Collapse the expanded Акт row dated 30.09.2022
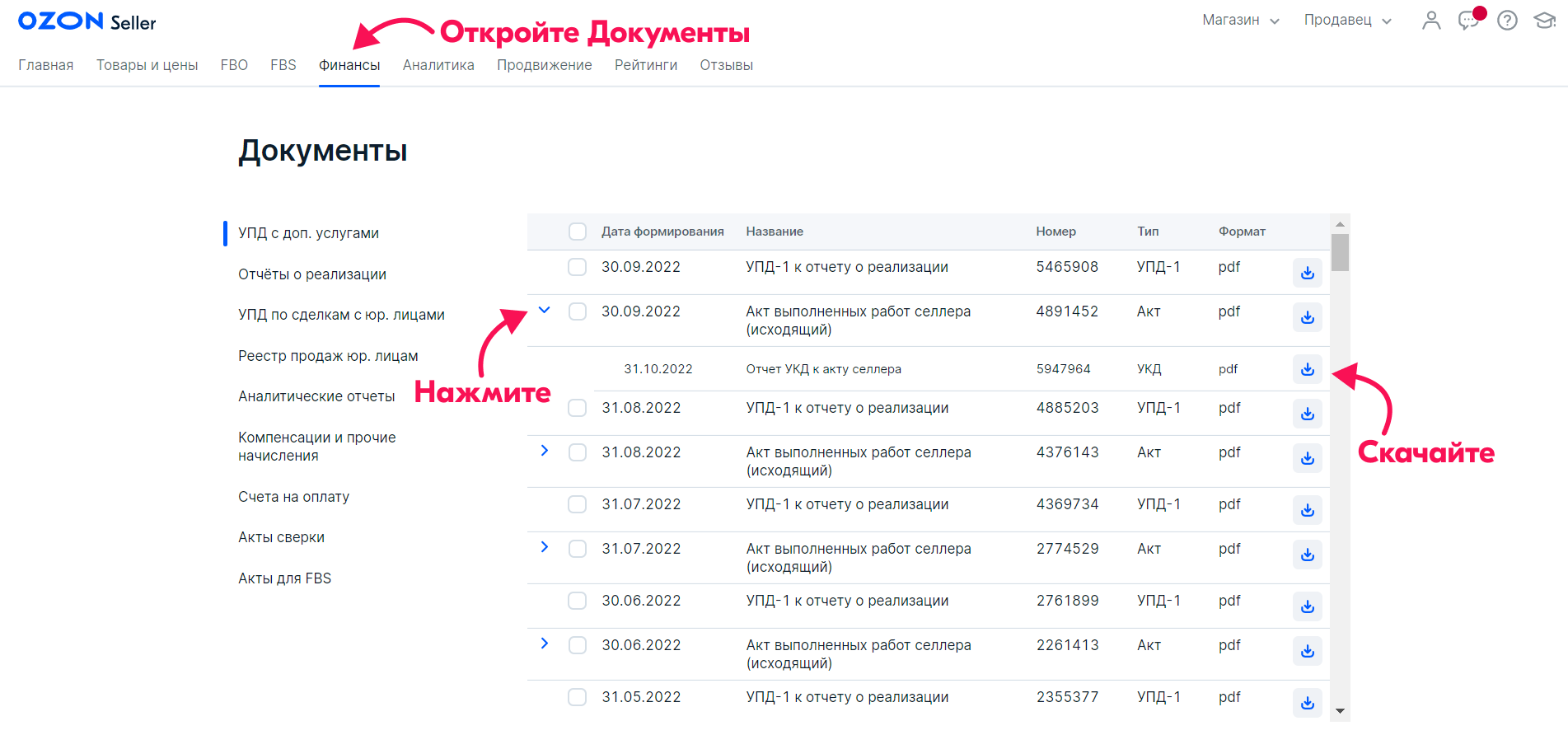 544,311
